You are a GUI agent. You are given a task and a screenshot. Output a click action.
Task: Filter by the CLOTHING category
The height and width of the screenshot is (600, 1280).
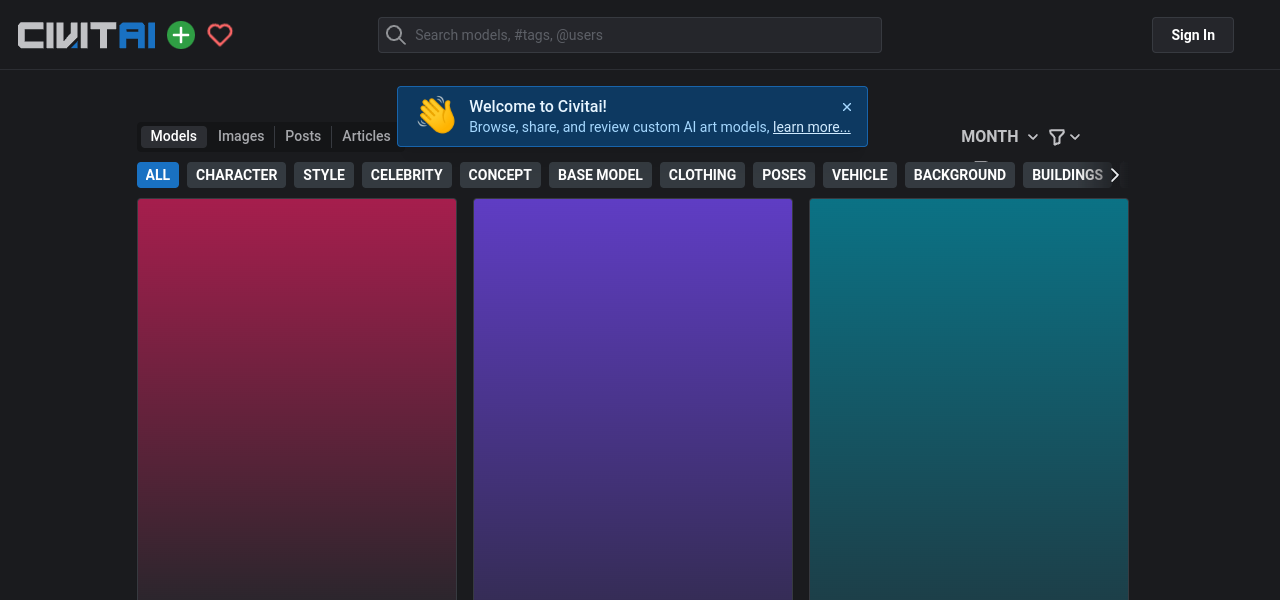702,175
